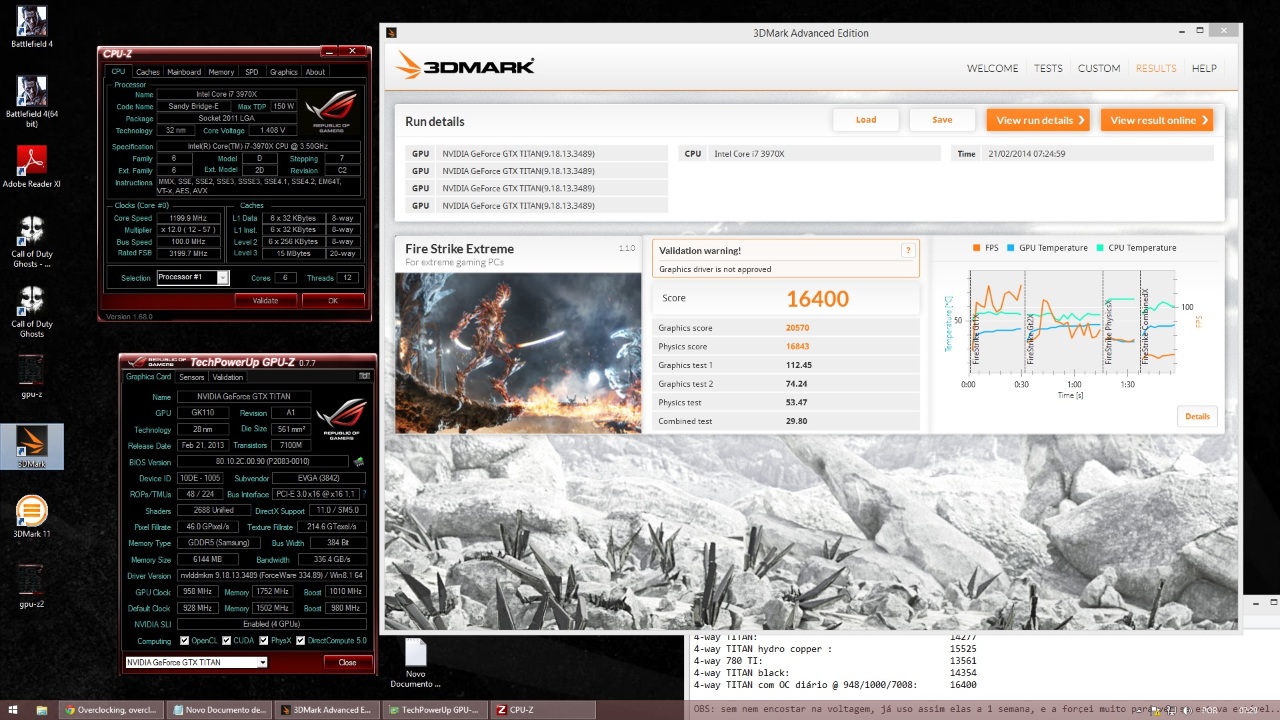Click Save button in Run details
This screenshot has height=720, width=1280.
(942, 120)
